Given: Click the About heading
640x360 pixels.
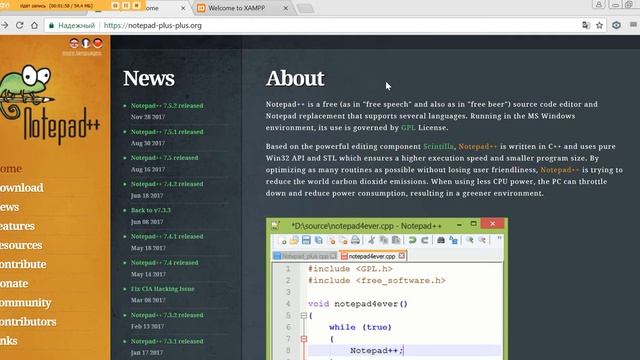Looking at the screenshot, I should tap(295, 78).
